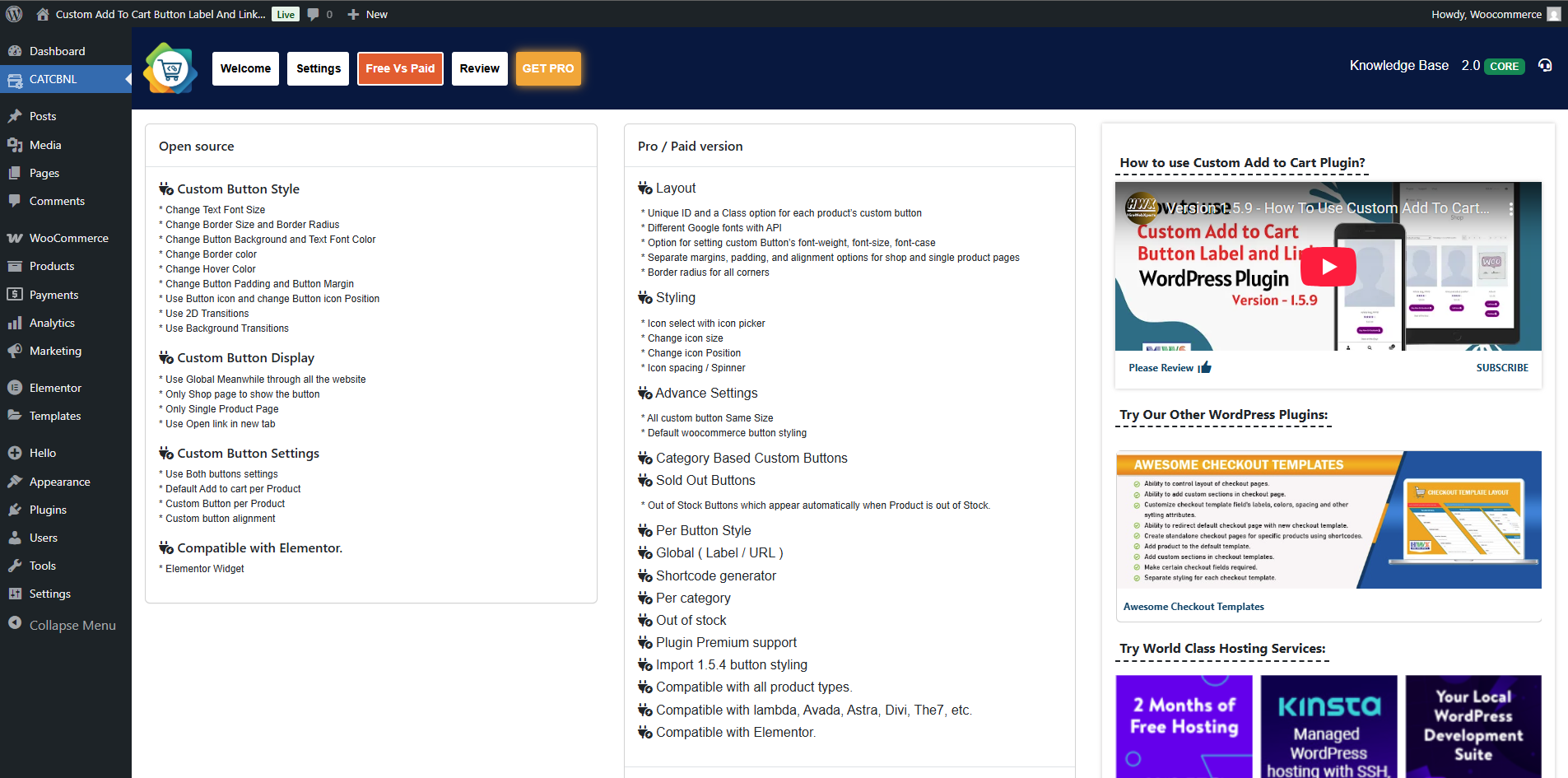Click the GET PRO button
The image size is (1568, 778).
(x=548, y=68)
